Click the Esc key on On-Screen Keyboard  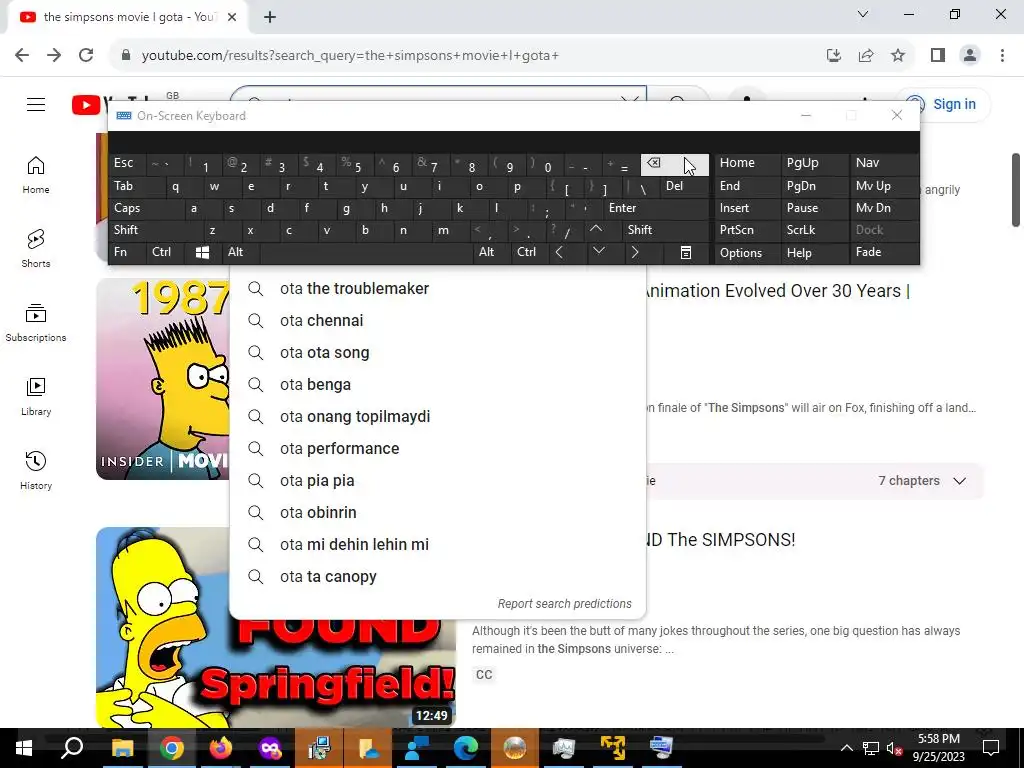click(x=128, y=163)
